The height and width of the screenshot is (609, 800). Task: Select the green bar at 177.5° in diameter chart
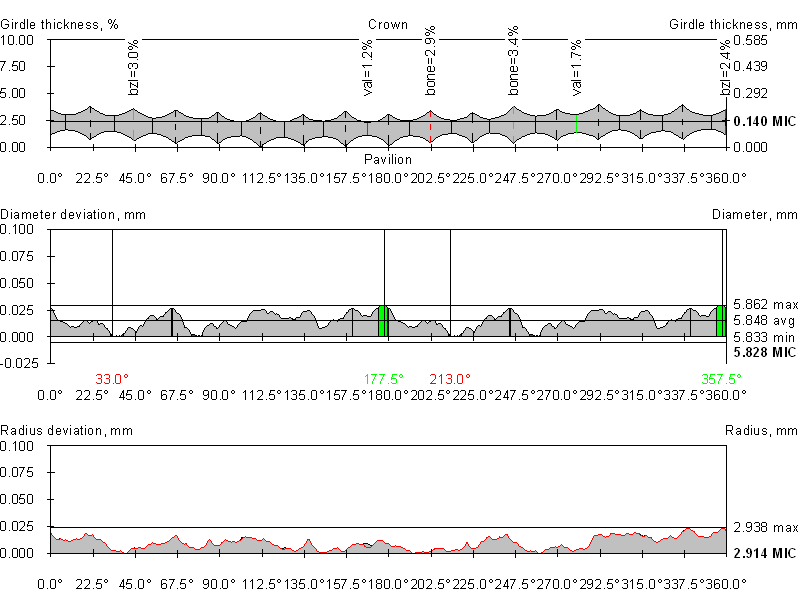[383, 321]
